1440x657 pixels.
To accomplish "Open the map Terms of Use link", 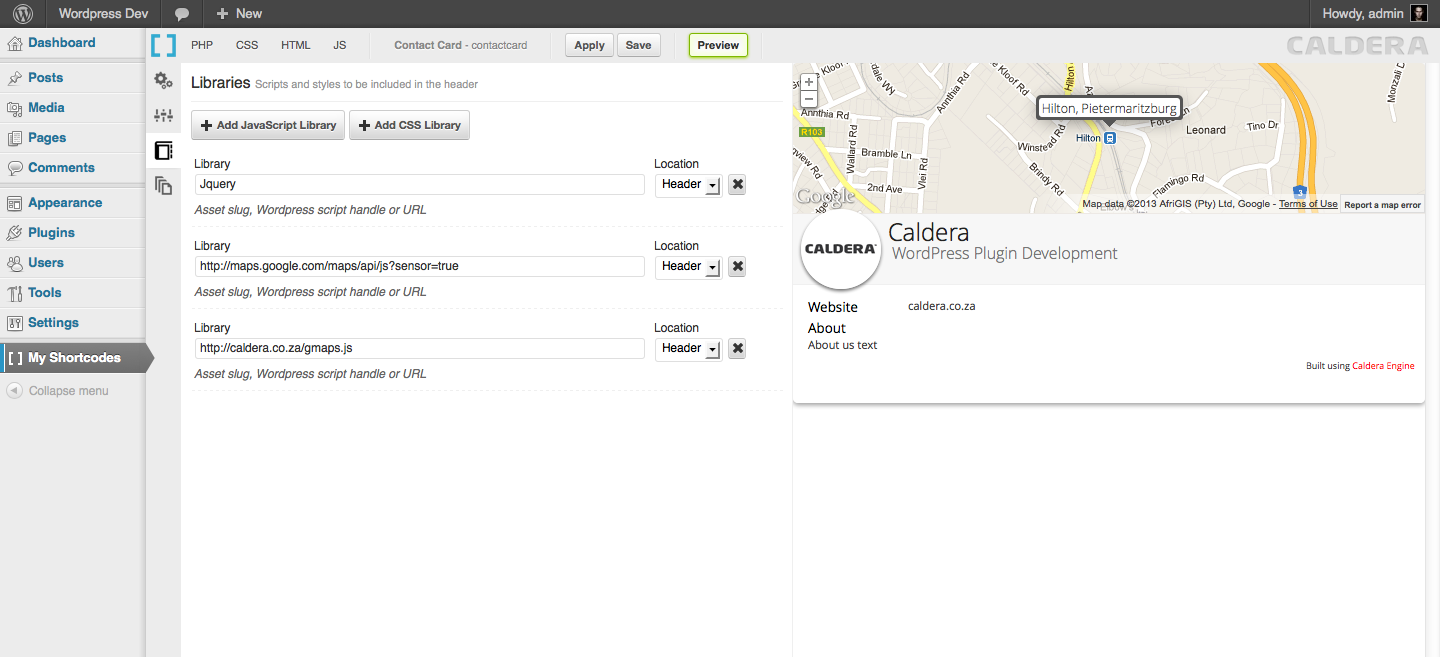I will click(1308, 204).
